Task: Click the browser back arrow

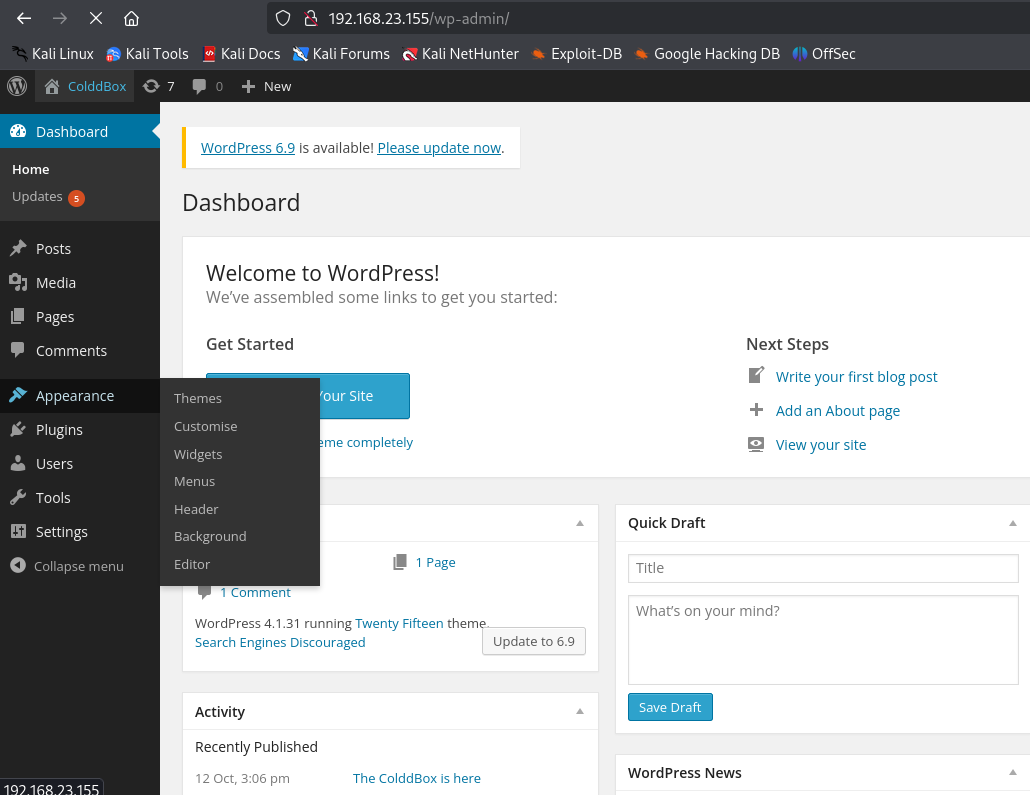Action: pyautogui.click(x=24, y=18)
